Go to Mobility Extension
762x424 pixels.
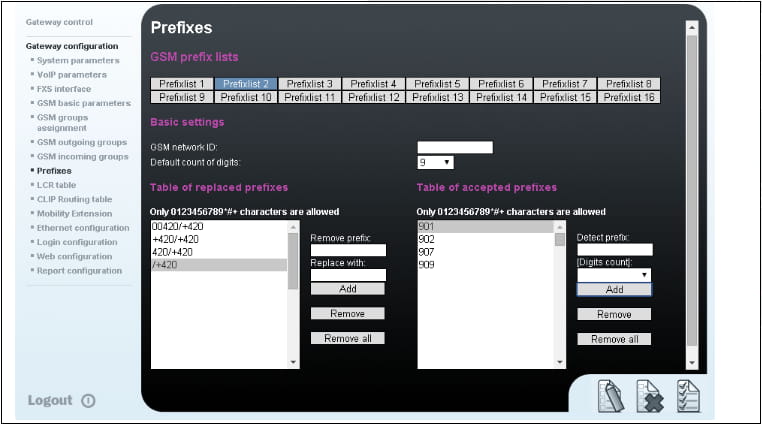(74, 213)
